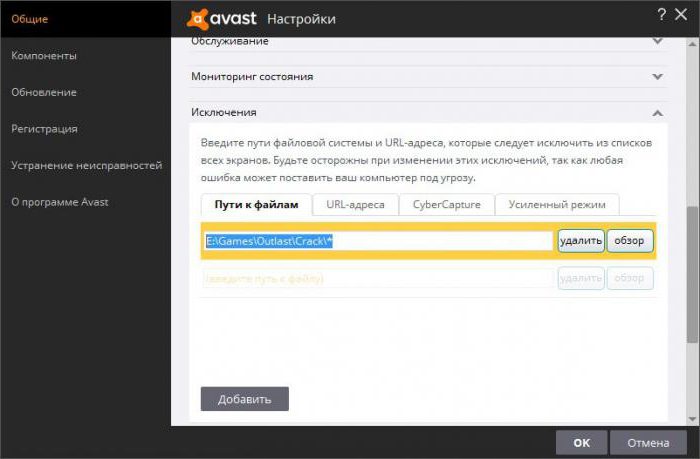The height and width of the screenshot is (459, 700).
Task: Click удалить in the empty path row
Action: pyautogui.click(x=581, y=278)
